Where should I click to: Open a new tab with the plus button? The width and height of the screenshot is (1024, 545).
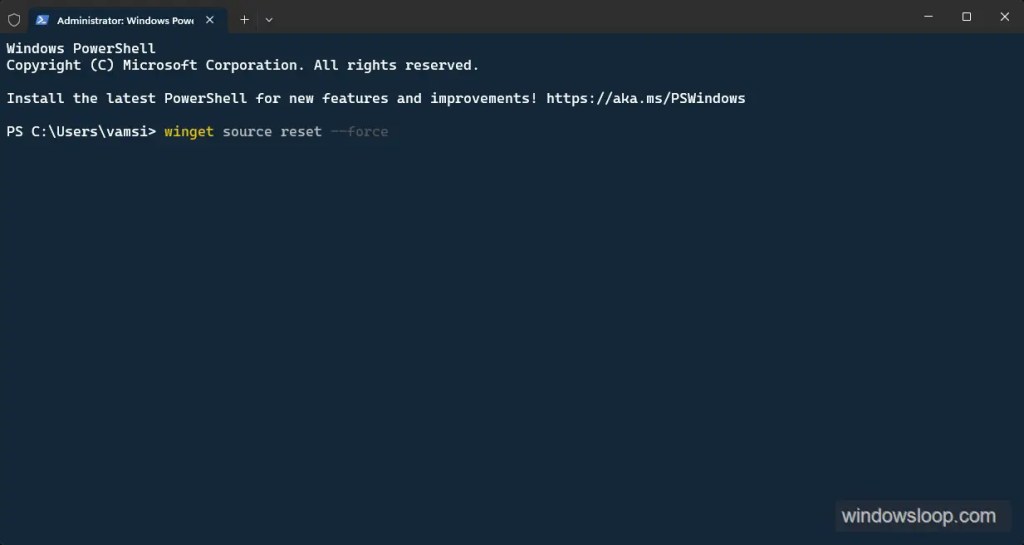click(244, 20)
